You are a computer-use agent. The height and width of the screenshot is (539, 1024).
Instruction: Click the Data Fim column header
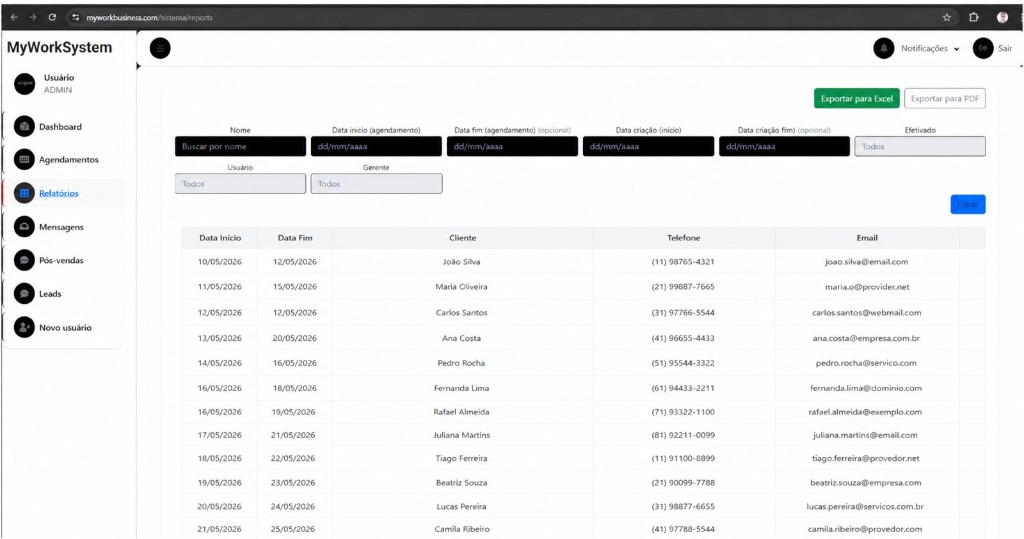click(x=295, y=238)
